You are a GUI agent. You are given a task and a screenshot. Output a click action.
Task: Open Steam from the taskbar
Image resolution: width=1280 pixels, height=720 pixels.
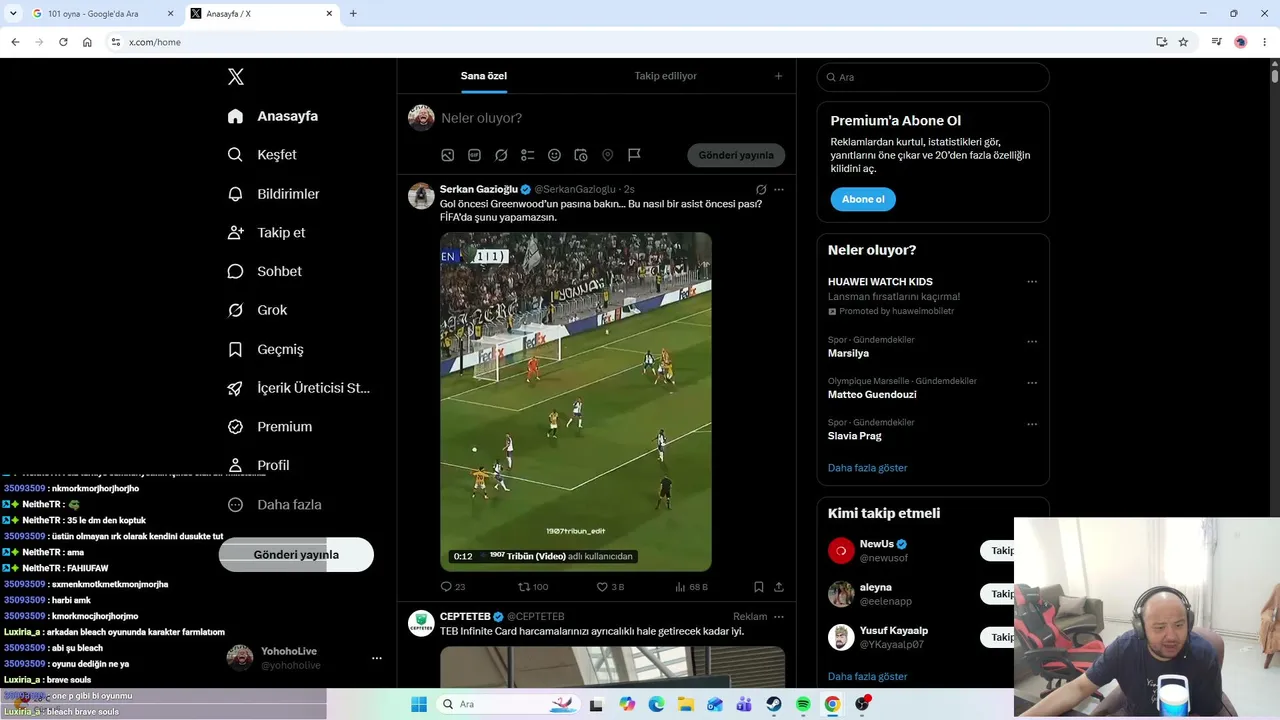[x=774, y=704]
